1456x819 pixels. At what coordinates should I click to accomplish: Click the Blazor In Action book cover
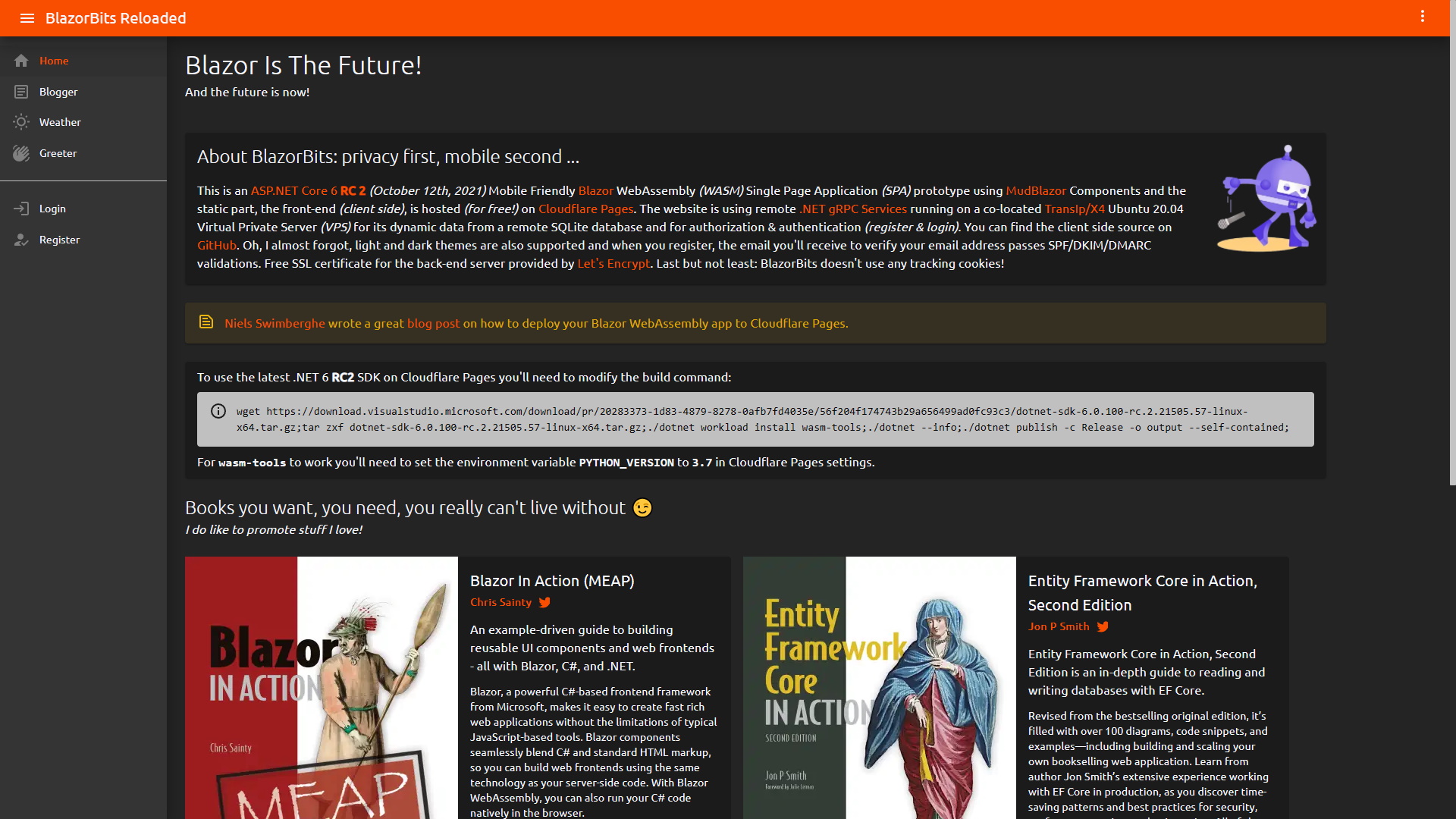coord(322,688)
